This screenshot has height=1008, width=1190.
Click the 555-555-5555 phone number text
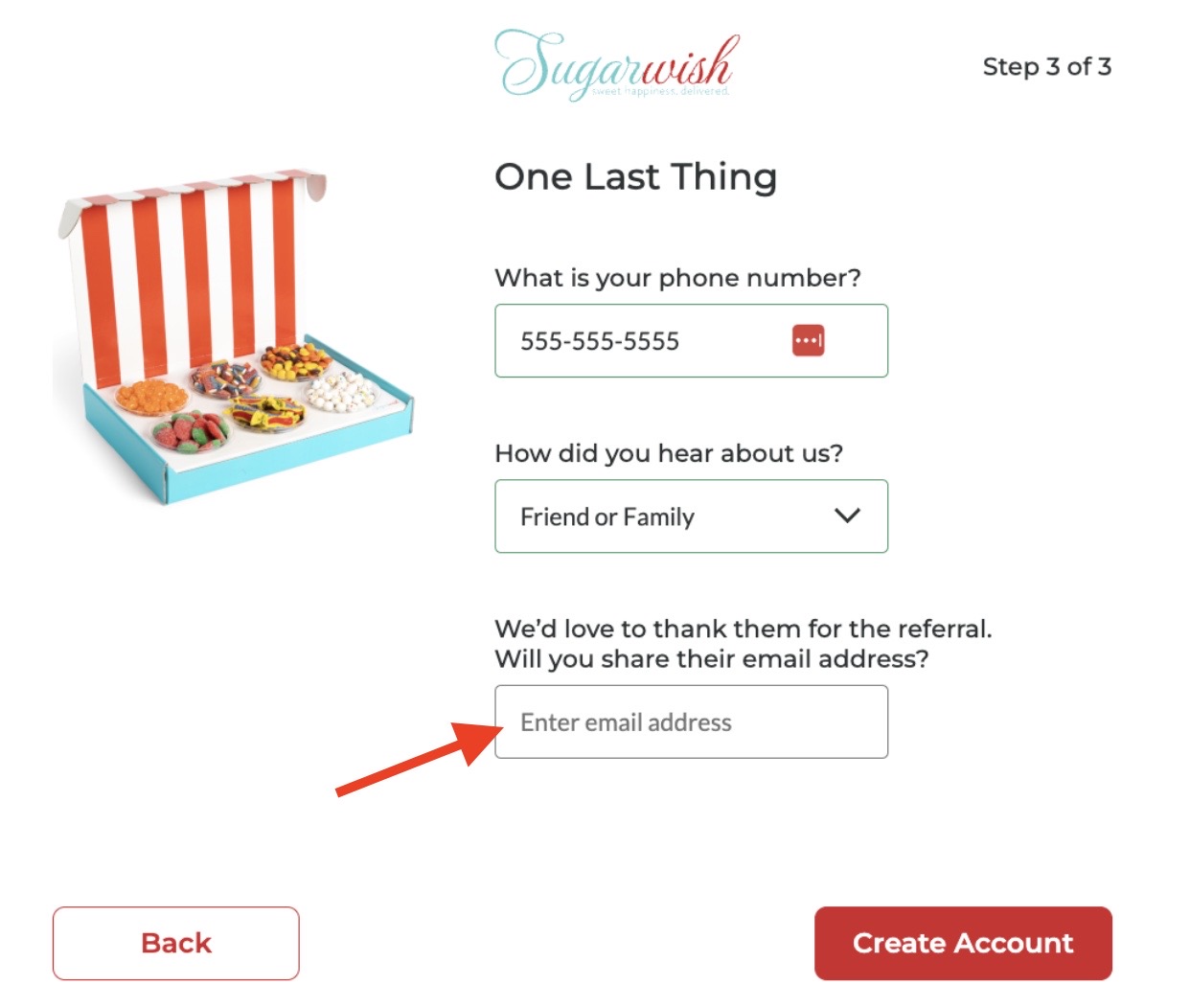coord(599,341)
